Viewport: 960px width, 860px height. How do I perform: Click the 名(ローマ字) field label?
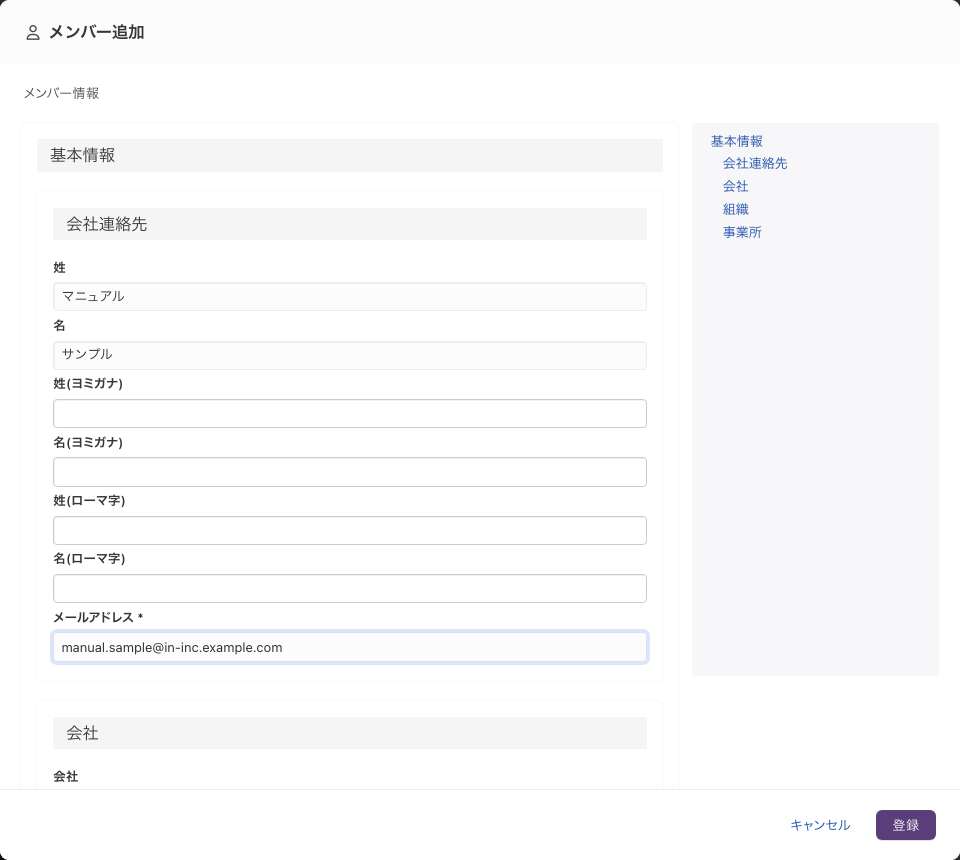89,558
